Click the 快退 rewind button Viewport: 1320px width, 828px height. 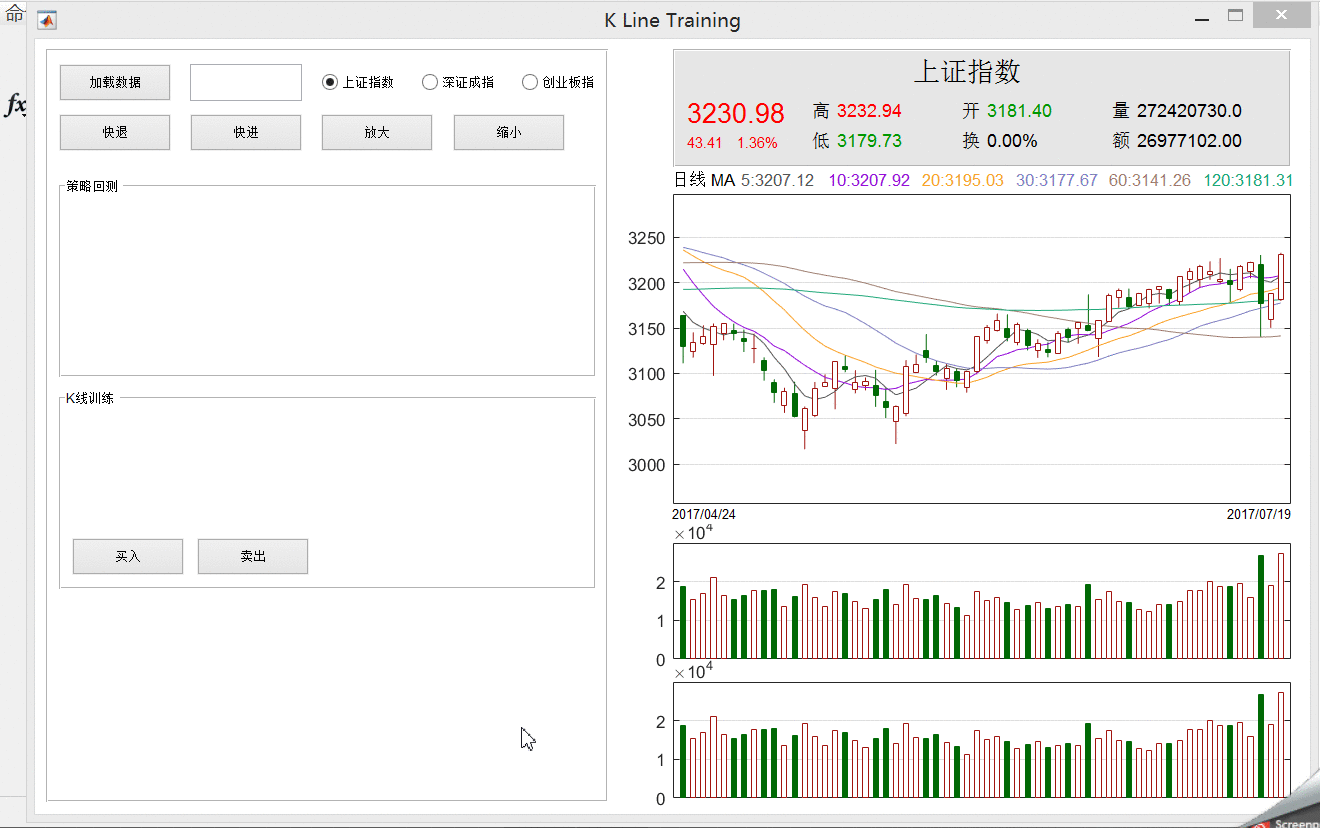(x=115, y=132)
